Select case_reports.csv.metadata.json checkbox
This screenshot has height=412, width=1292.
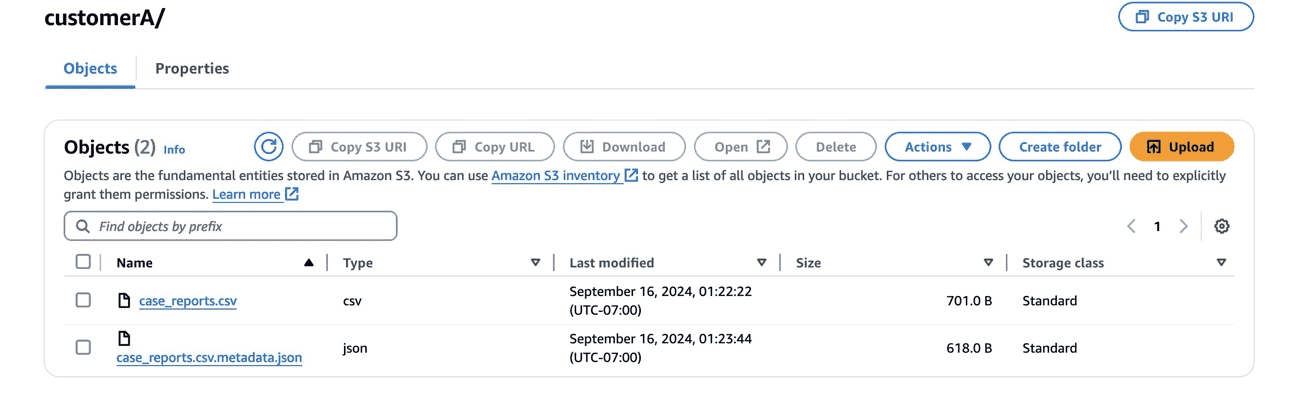tap(83, 347)
